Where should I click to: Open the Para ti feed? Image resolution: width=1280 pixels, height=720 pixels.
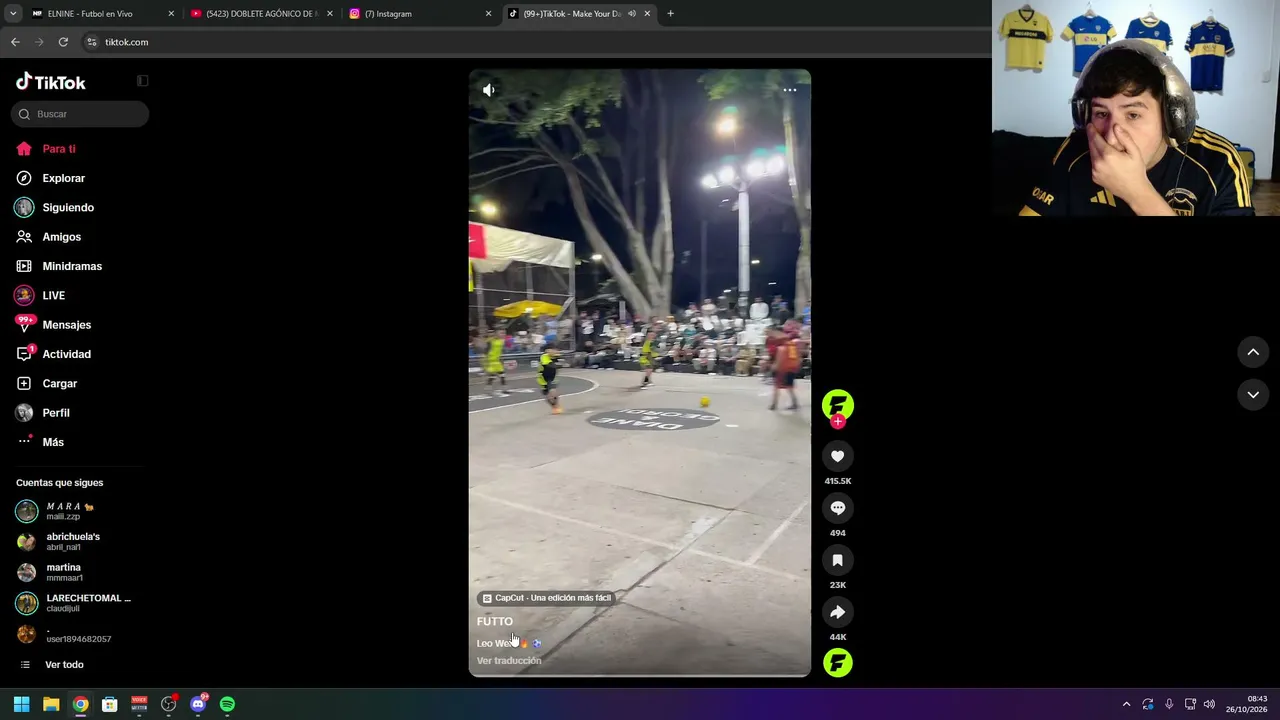coord(59,149)
